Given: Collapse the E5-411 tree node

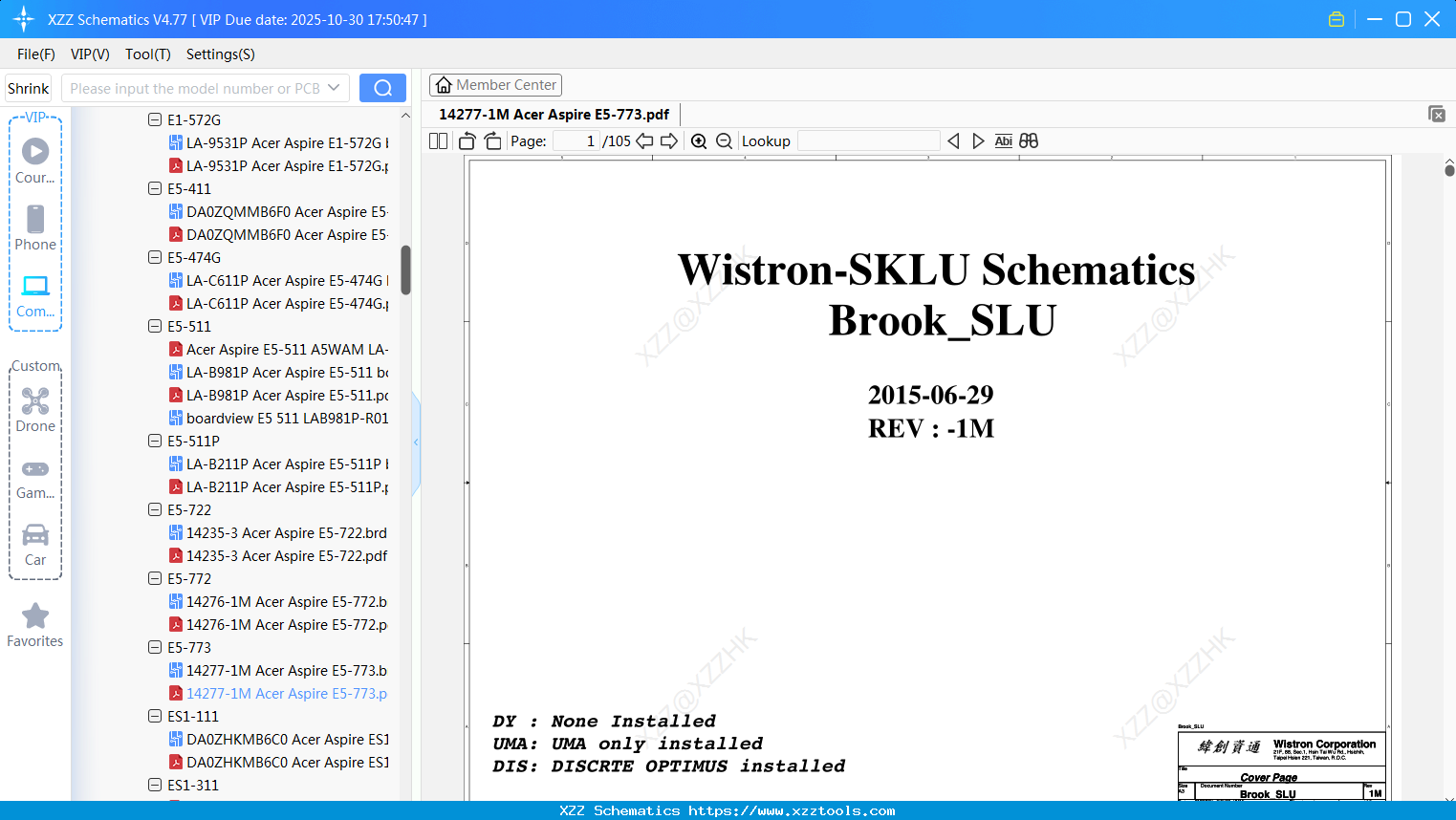Looking at the screenshot, I should (155, 188).
